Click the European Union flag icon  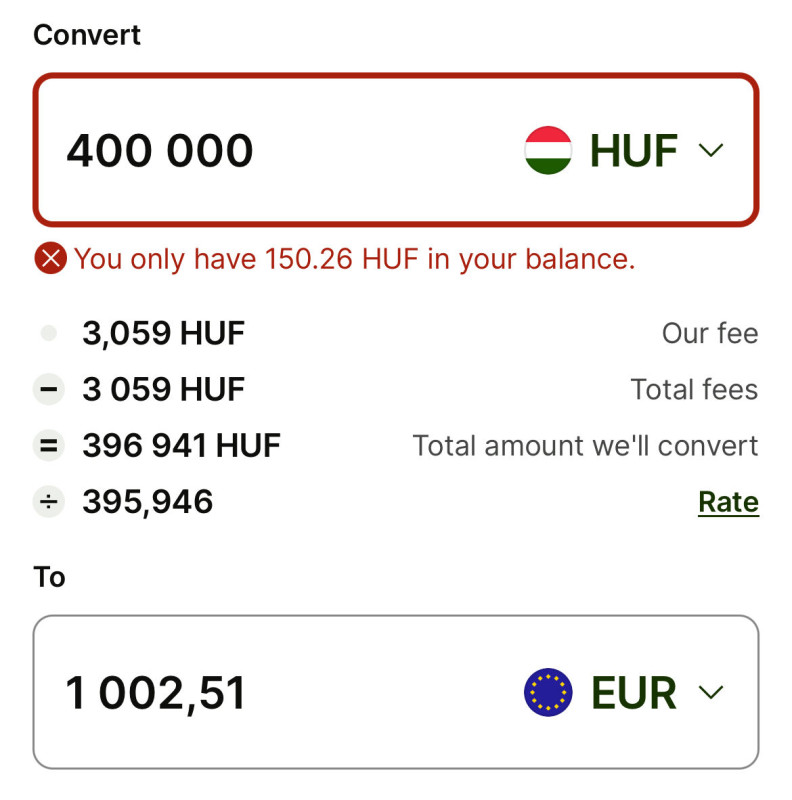click(x=548, y=692)
